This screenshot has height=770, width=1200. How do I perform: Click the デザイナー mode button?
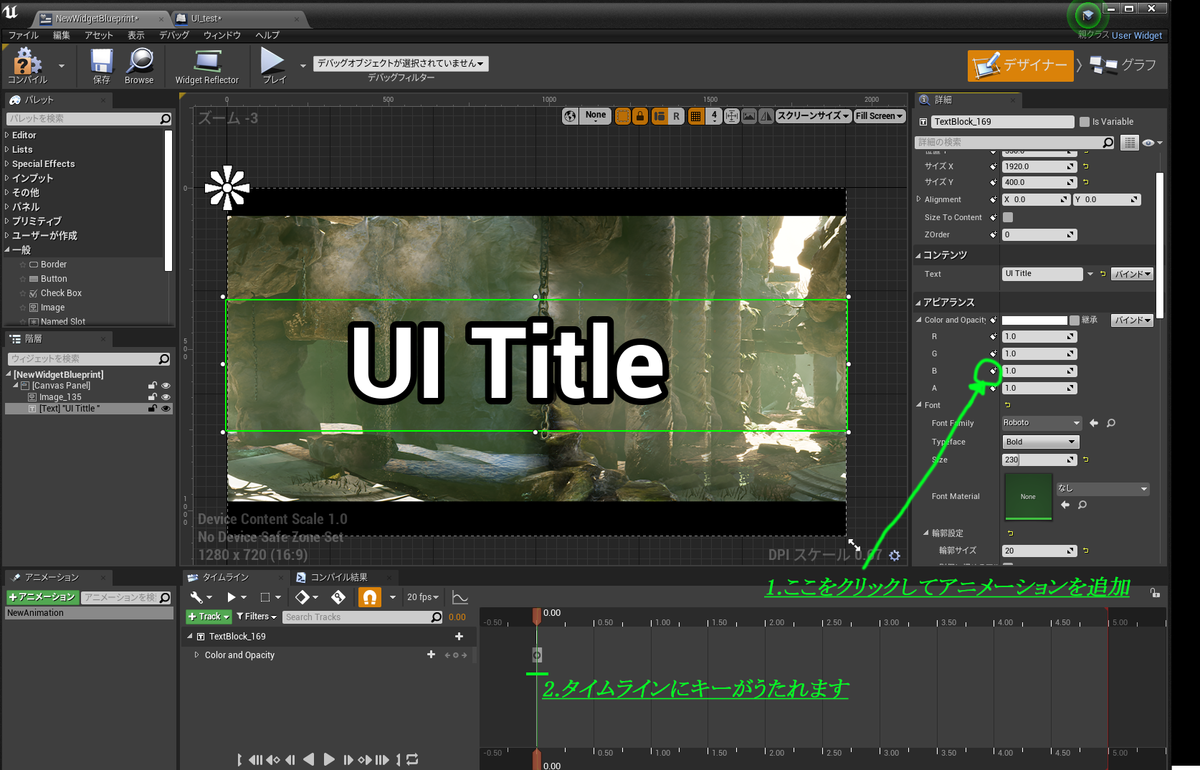[x=1020, y=65]
